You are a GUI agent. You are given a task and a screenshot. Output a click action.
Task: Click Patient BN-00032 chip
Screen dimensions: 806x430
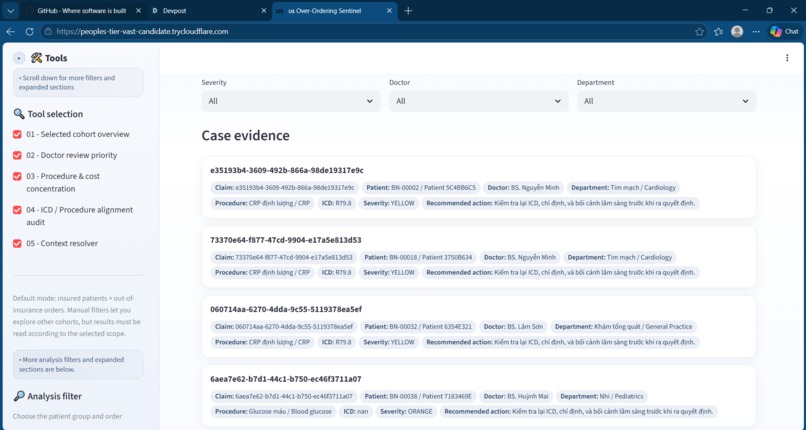click(x=418, y=327)
